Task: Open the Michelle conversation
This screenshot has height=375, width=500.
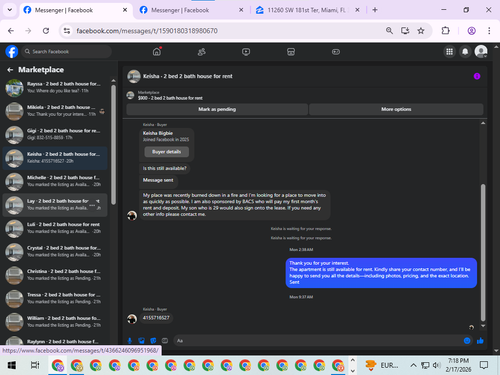Action: point(55,181)
